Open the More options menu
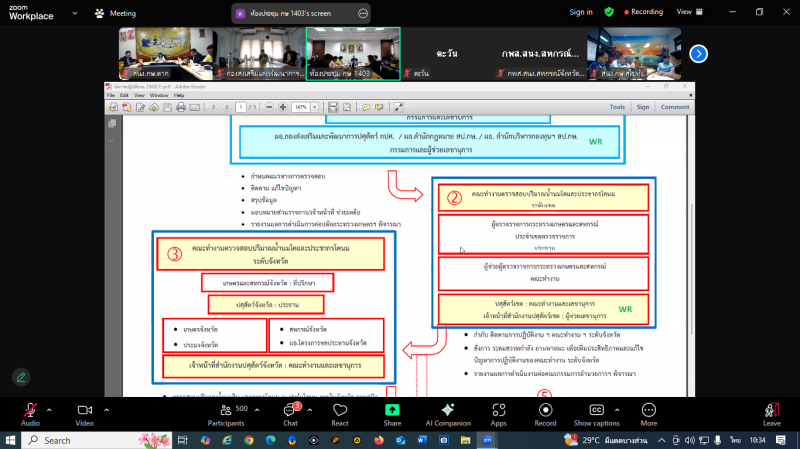 (x=649, y=411)
